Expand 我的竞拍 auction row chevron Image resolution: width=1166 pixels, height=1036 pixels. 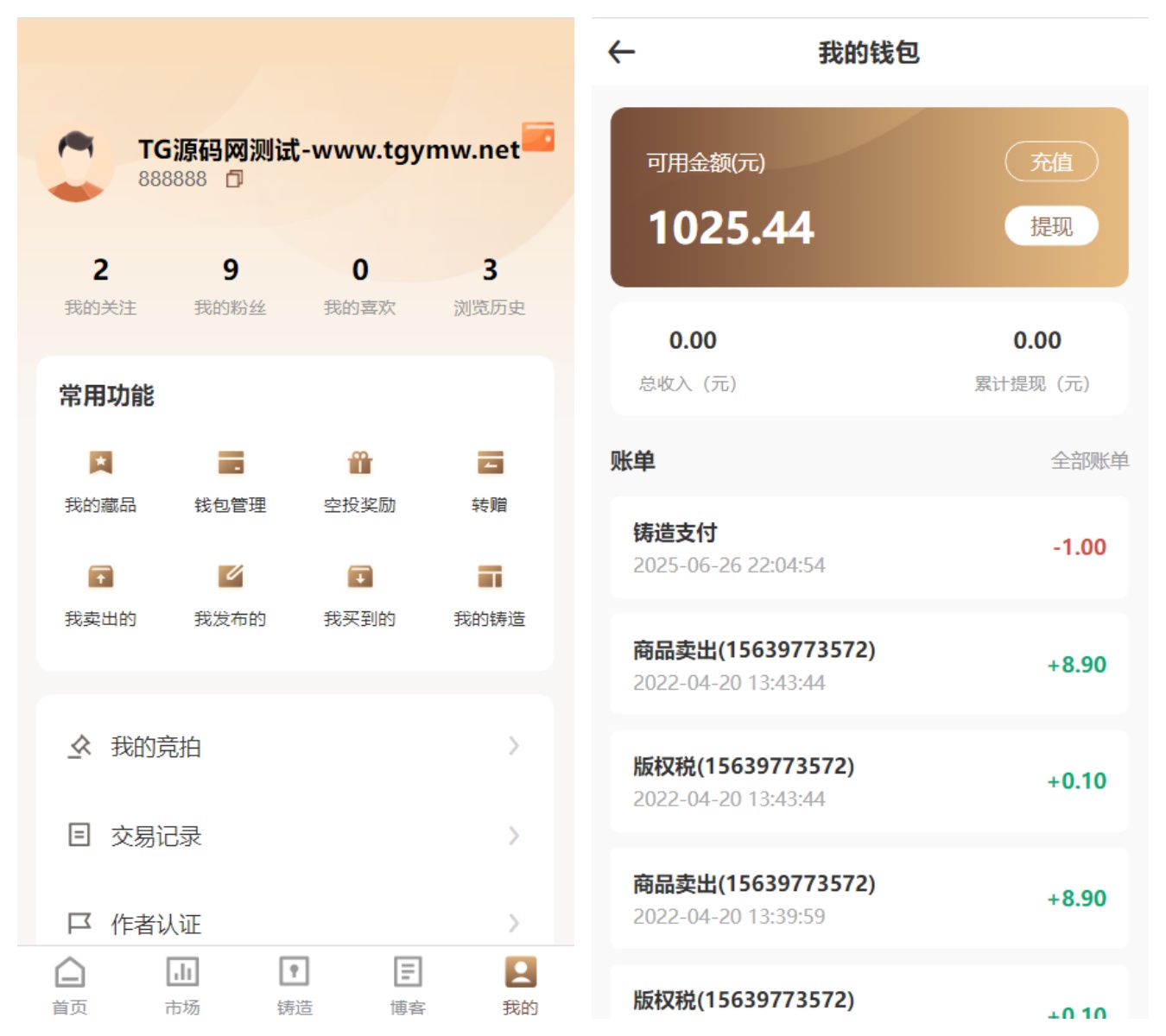point(514,746)
